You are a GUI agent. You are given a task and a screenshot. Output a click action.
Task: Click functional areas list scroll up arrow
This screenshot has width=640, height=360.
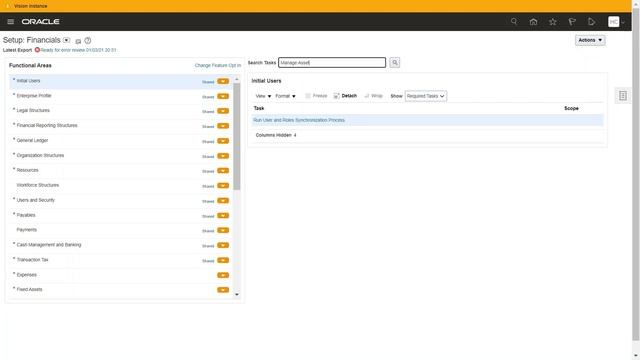point(237,79)
